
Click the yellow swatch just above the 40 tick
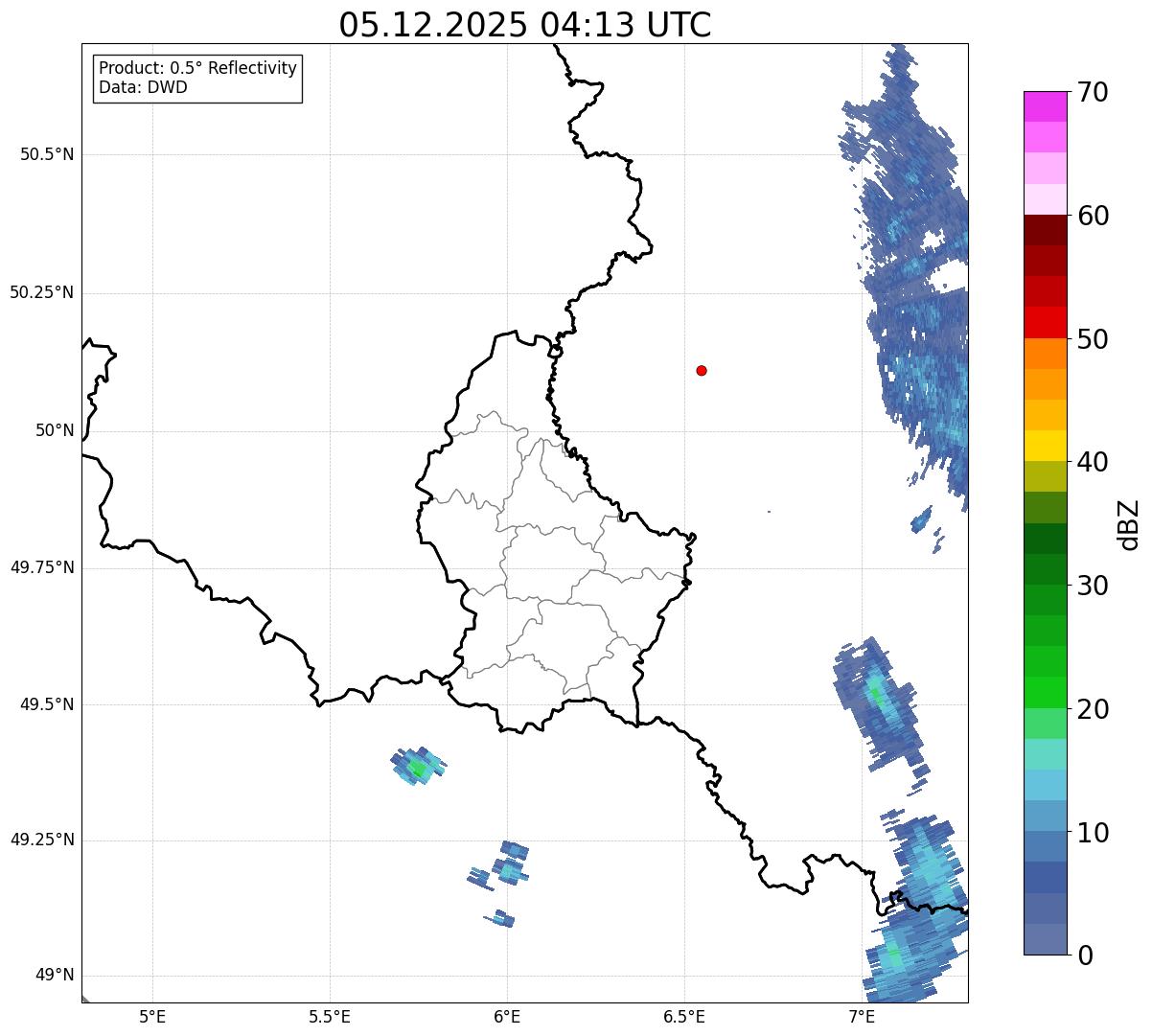pos(1046,446)
